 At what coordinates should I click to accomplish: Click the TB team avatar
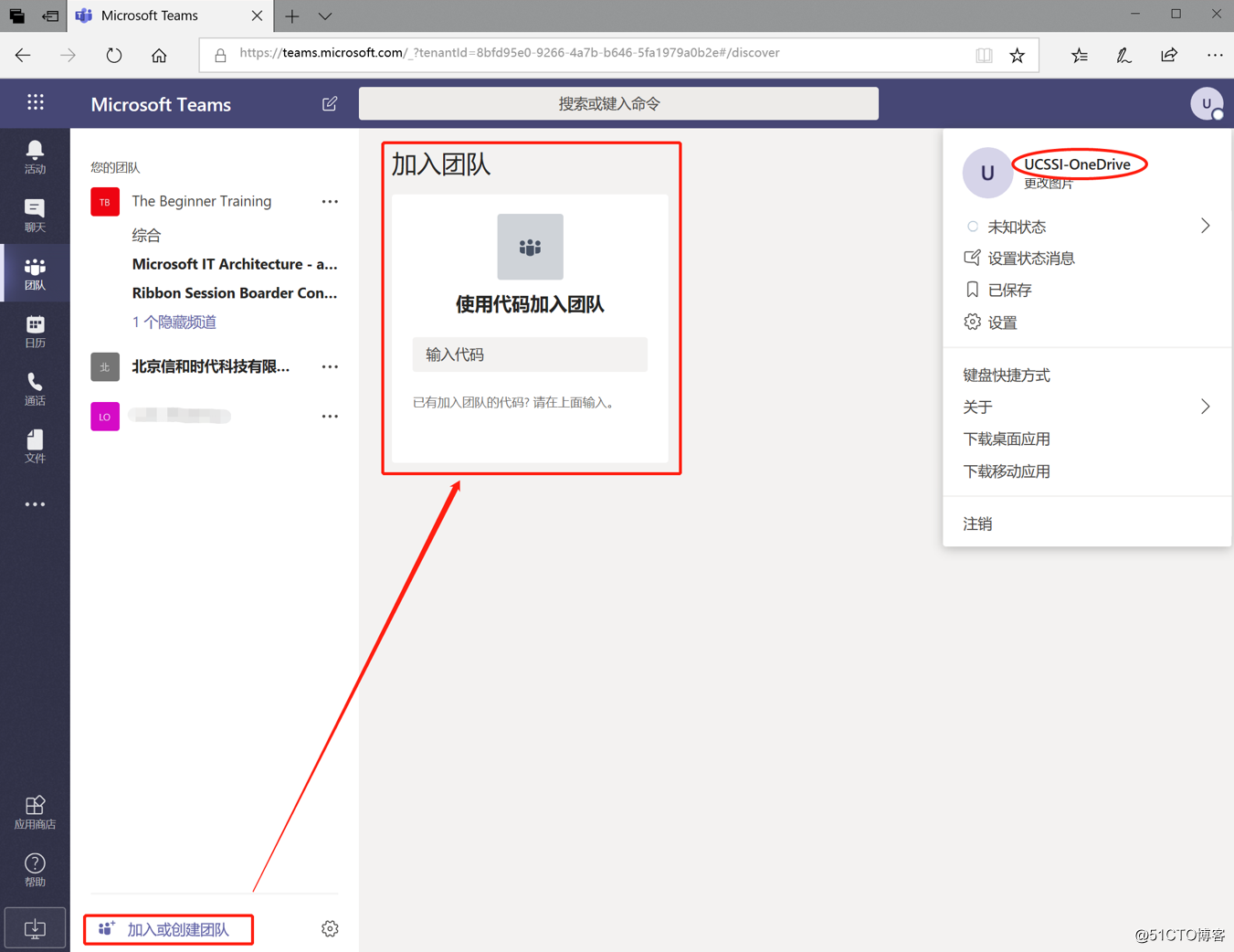coord(105,202)
